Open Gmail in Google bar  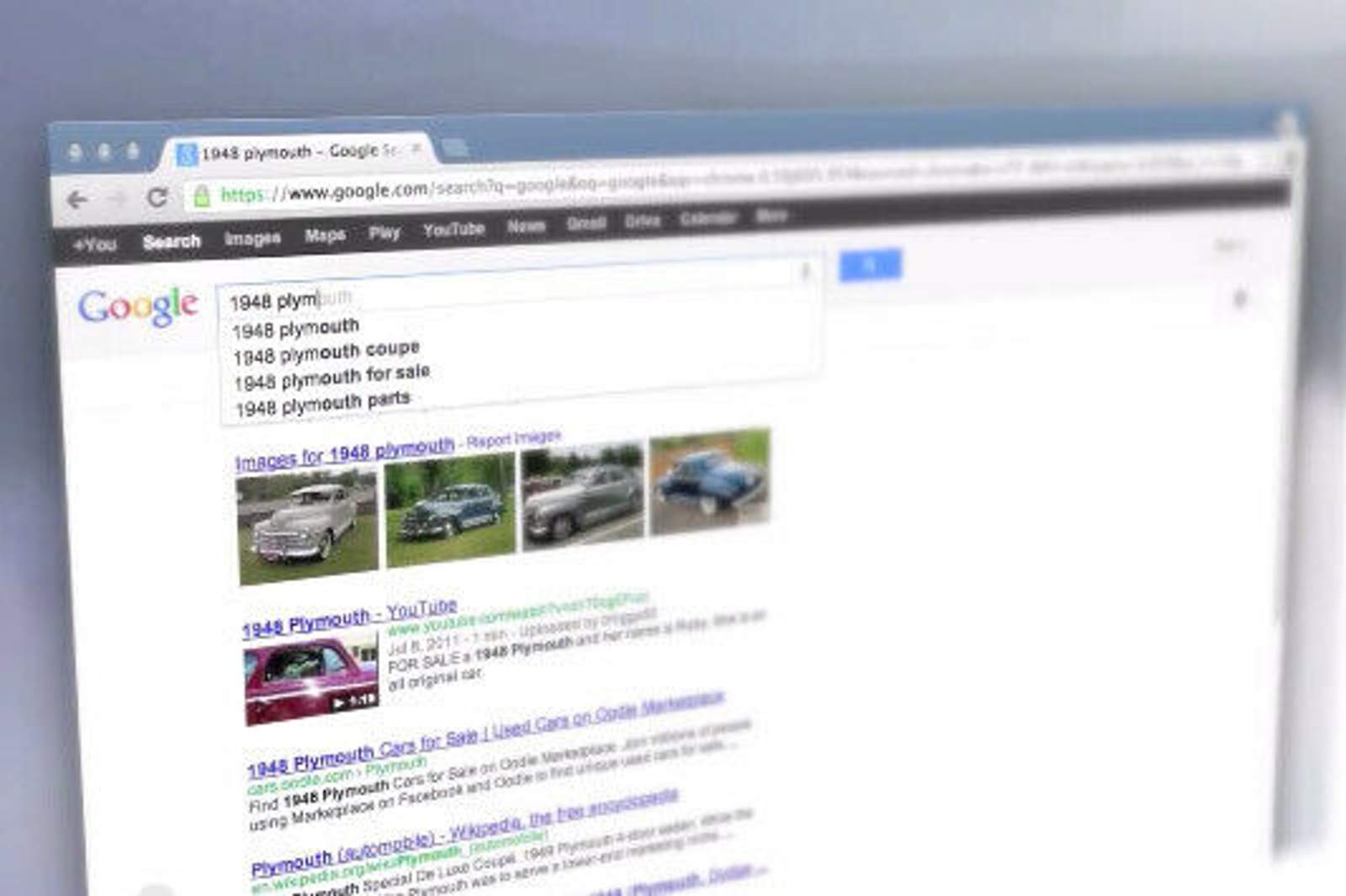pos(586,223)
